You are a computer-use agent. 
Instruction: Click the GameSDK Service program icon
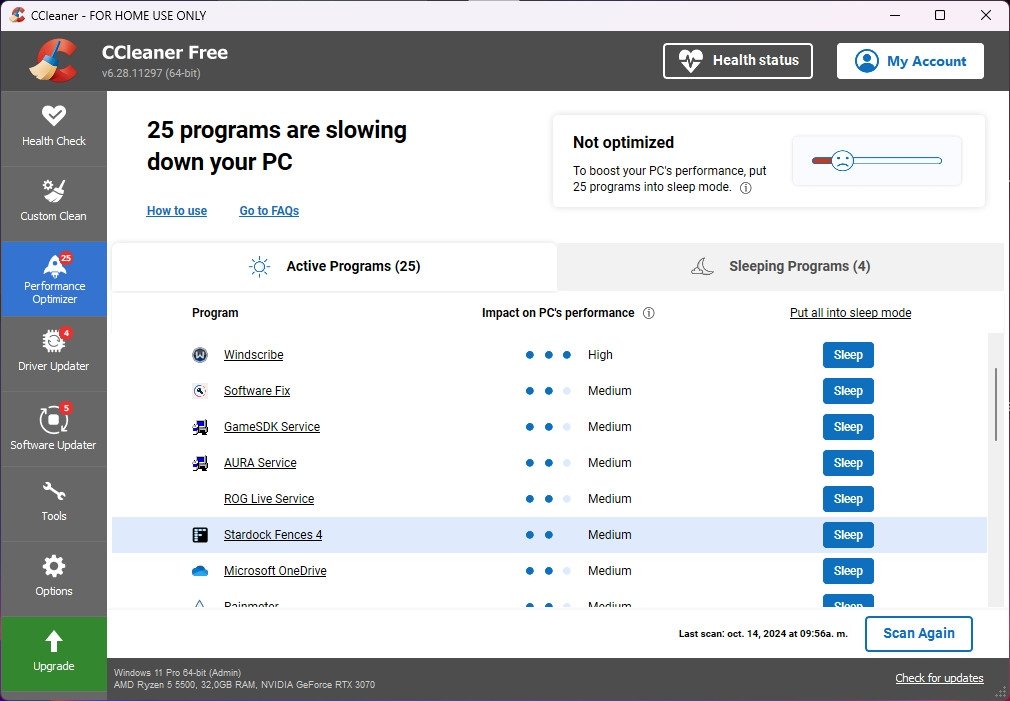200,427
